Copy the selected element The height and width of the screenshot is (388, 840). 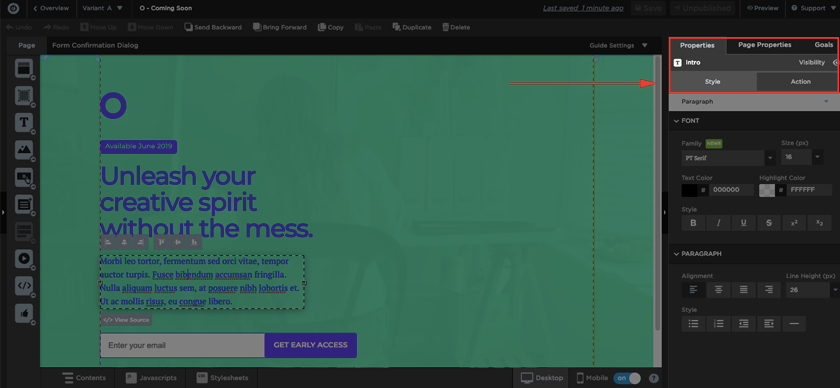point(331,27)
